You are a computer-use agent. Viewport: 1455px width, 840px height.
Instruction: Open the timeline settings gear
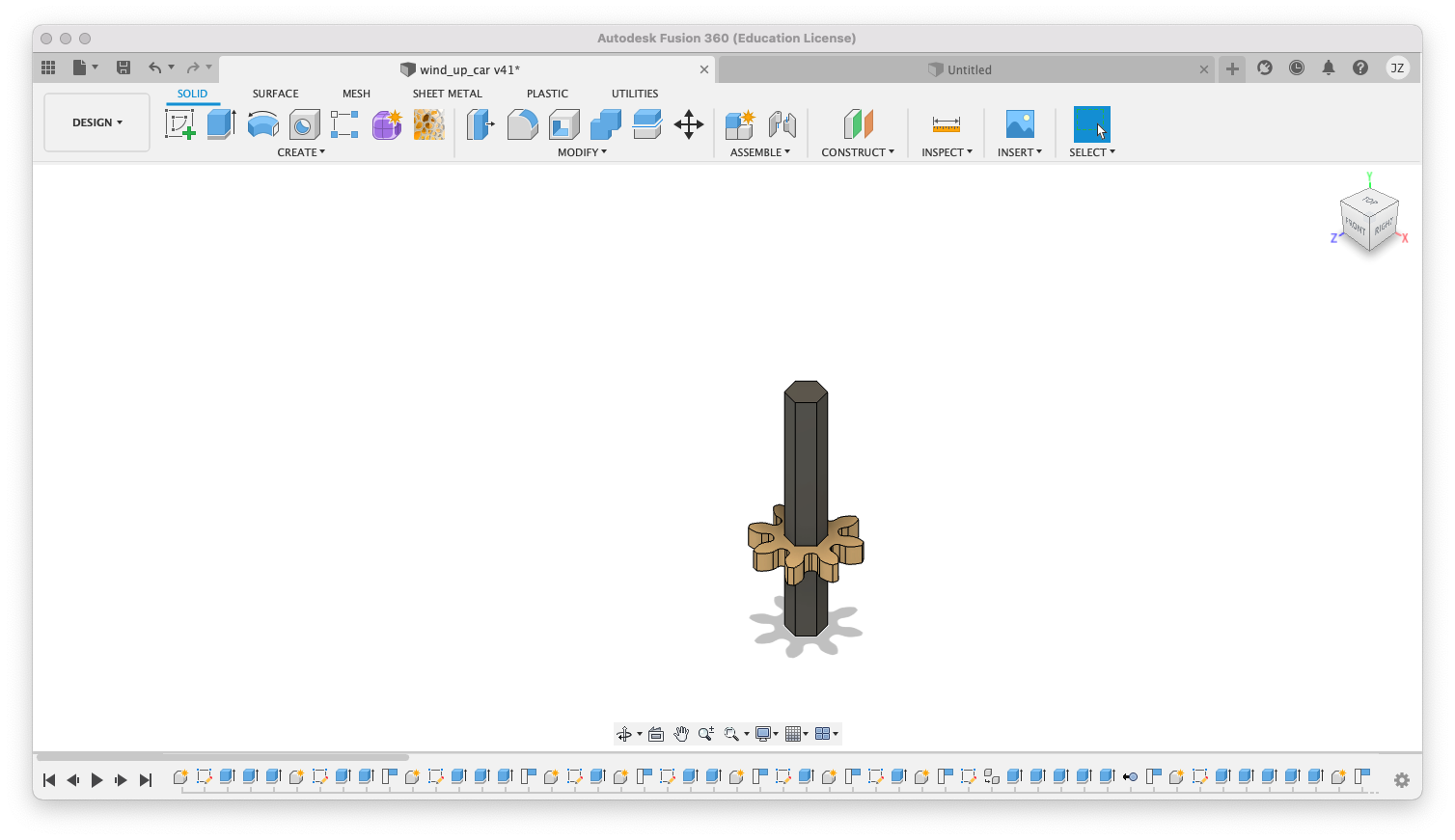(1402, 780)
